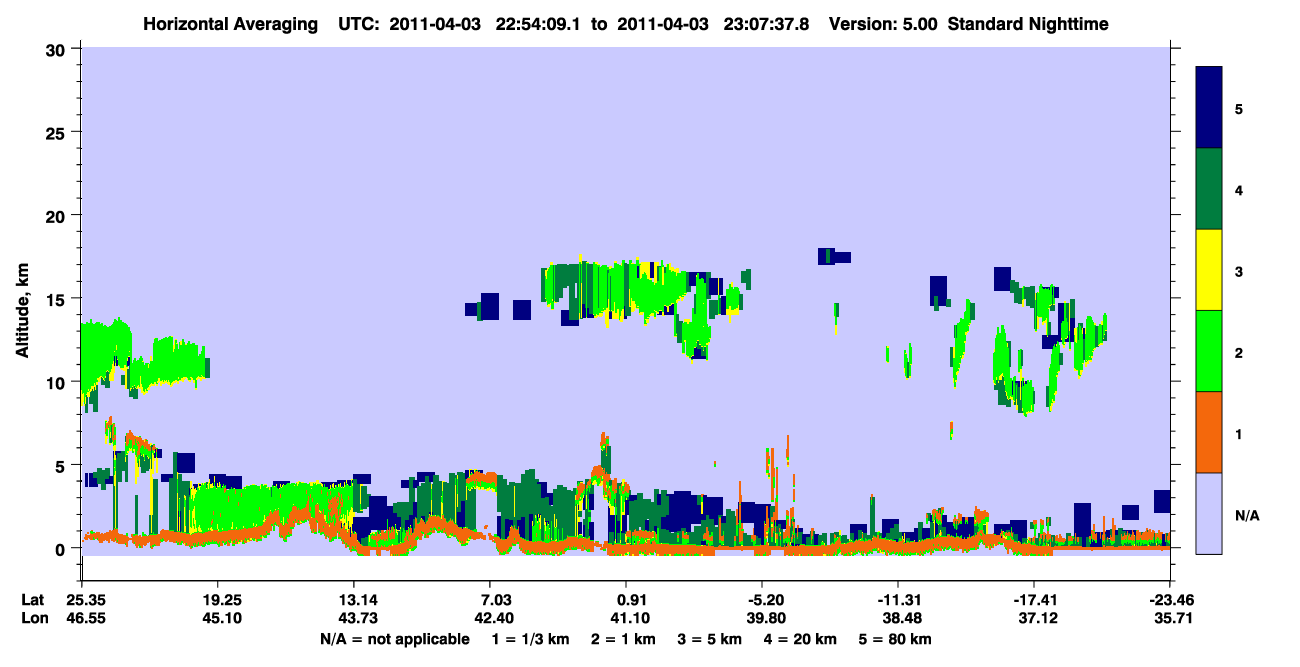1300x667 pixels.
Task: Click the 20 altitude tick label
Action: tap(58, 216)
